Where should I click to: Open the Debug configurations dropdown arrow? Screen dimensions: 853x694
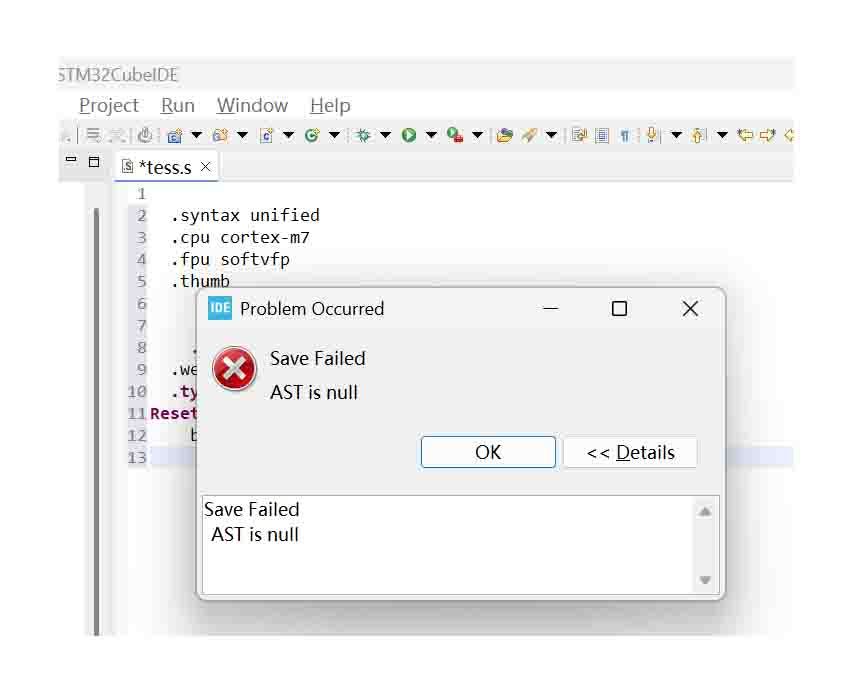384,134
